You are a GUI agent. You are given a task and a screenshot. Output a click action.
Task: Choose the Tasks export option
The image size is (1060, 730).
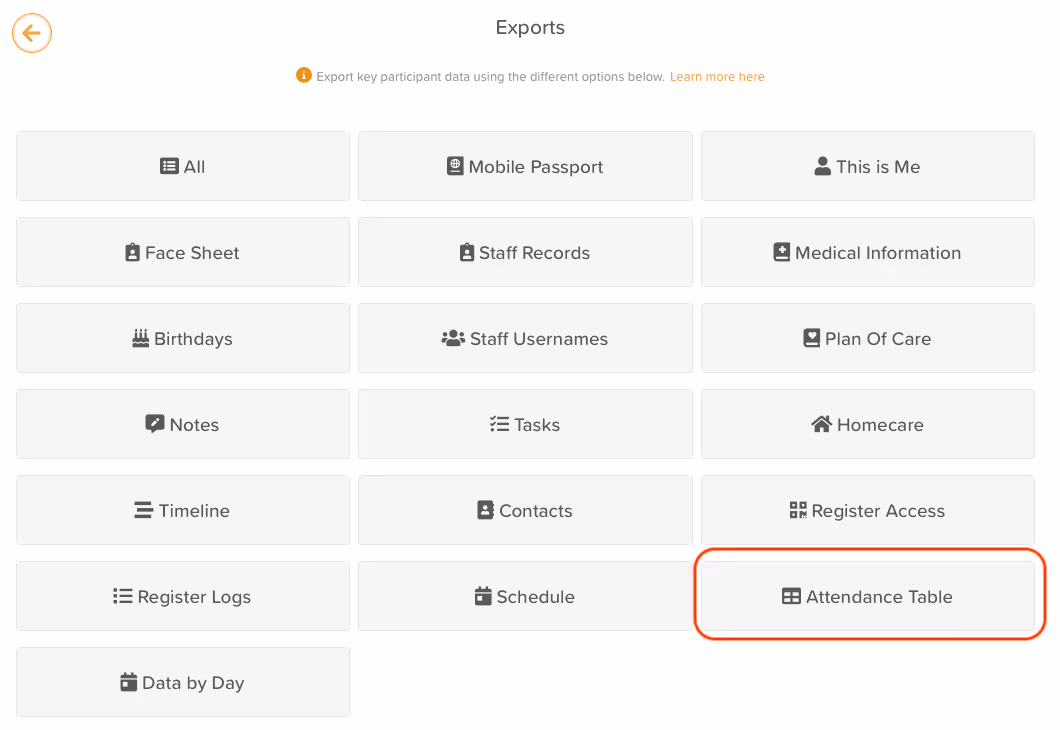[x=525, y=424]
